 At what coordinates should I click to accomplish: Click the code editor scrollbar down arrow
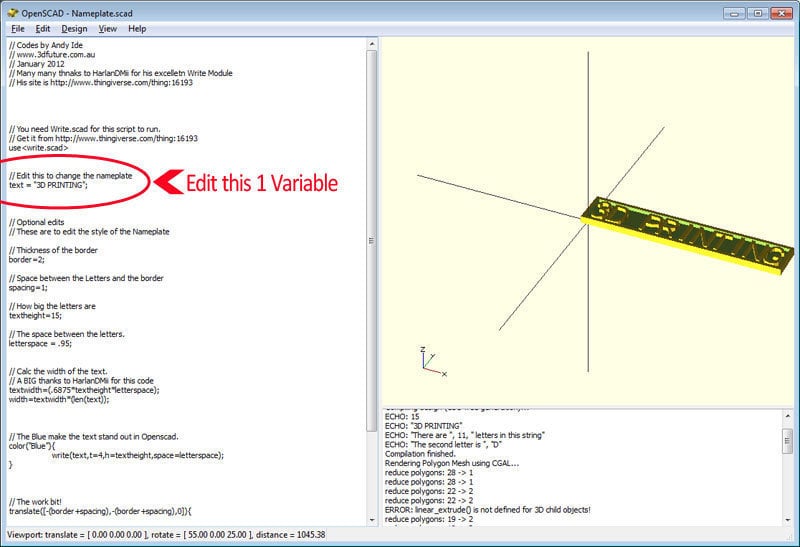tap(372, 520)
